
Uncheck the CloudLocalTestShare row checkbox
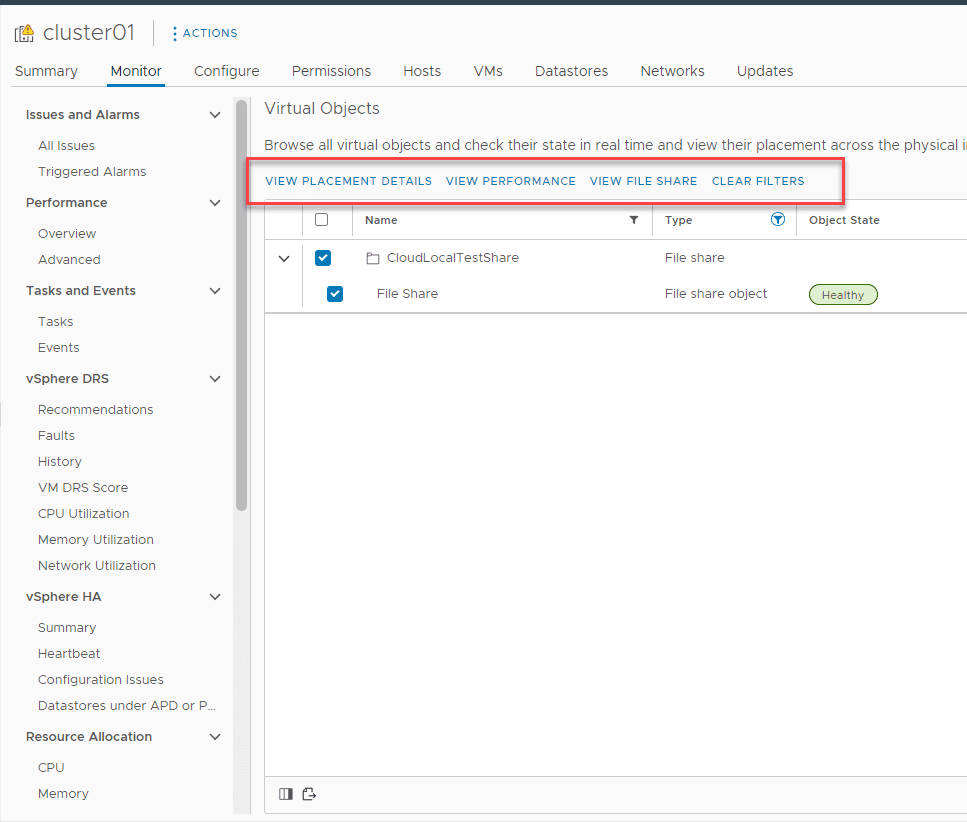(x=323, y=257)
